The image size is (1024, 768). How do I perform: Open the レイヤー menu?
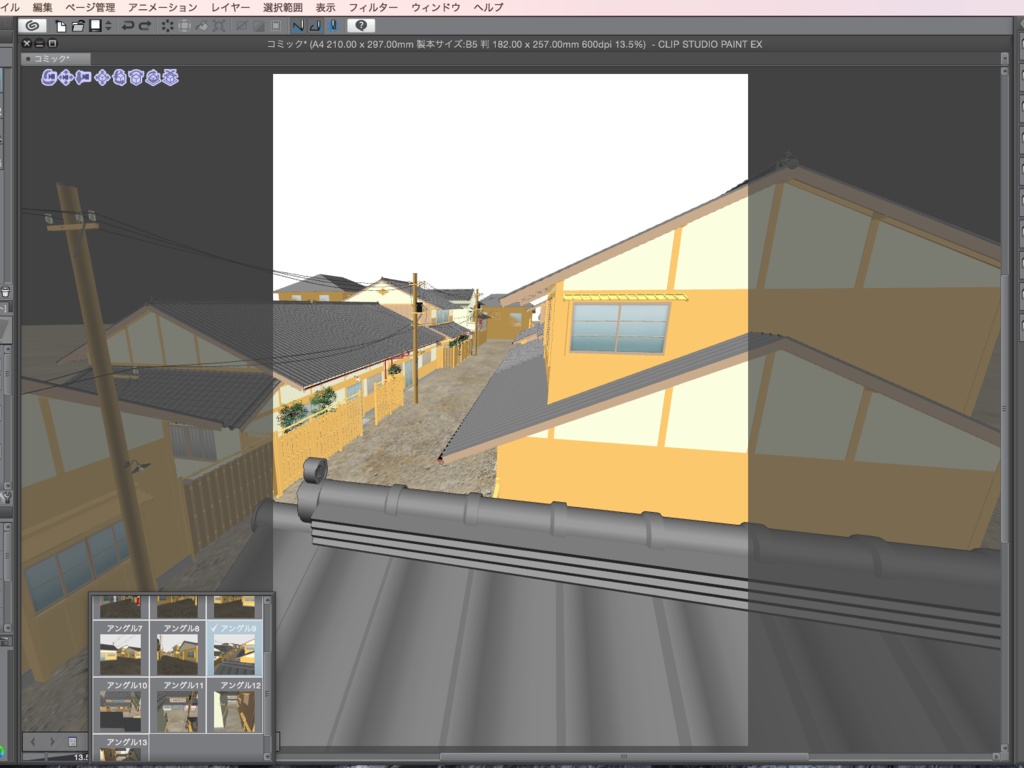coord(231,7)
